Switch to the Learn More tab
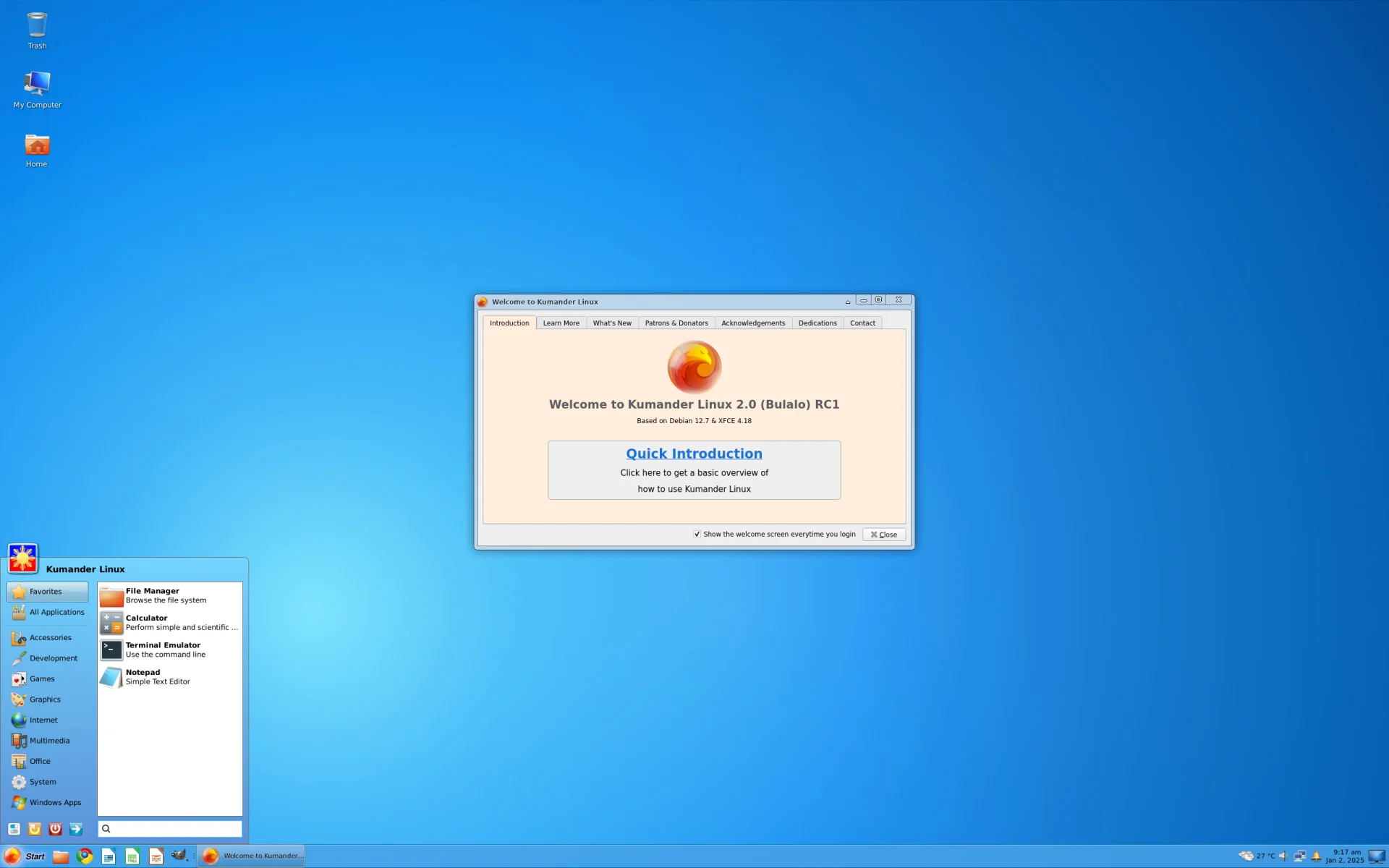1389x868 pixels. pos(560,322)
